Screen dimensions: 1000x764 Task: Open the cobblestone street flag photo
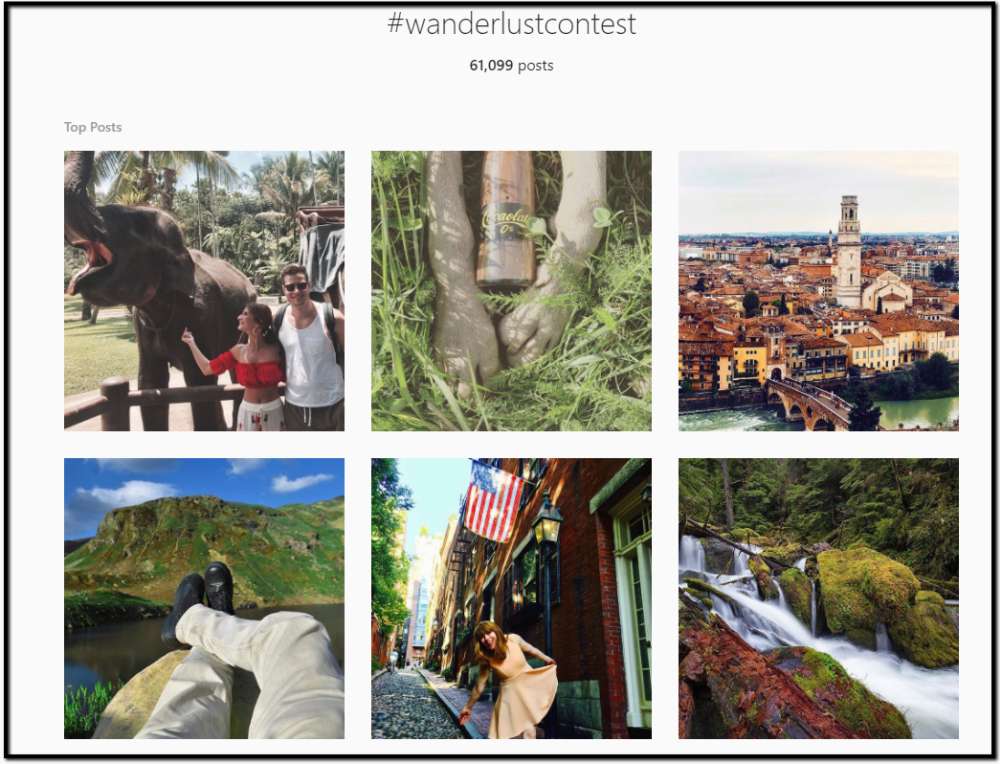(x=511, y=598)
